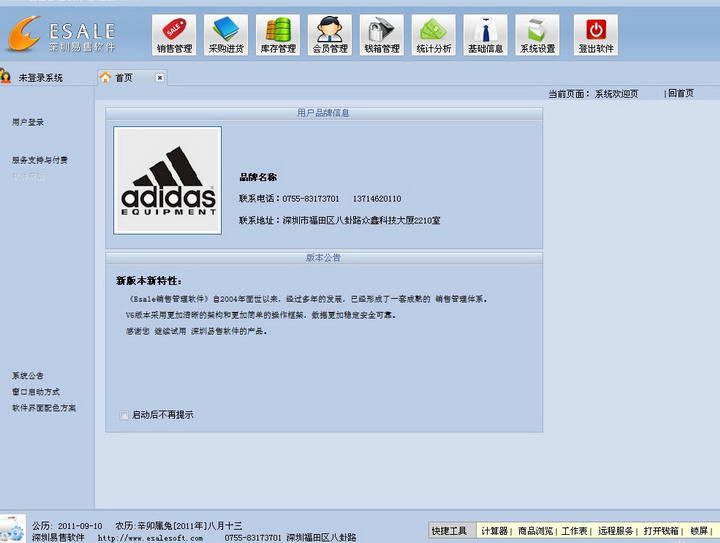Click 未登录系统 status text
The image size is (720, 543).
click(40, 78)
